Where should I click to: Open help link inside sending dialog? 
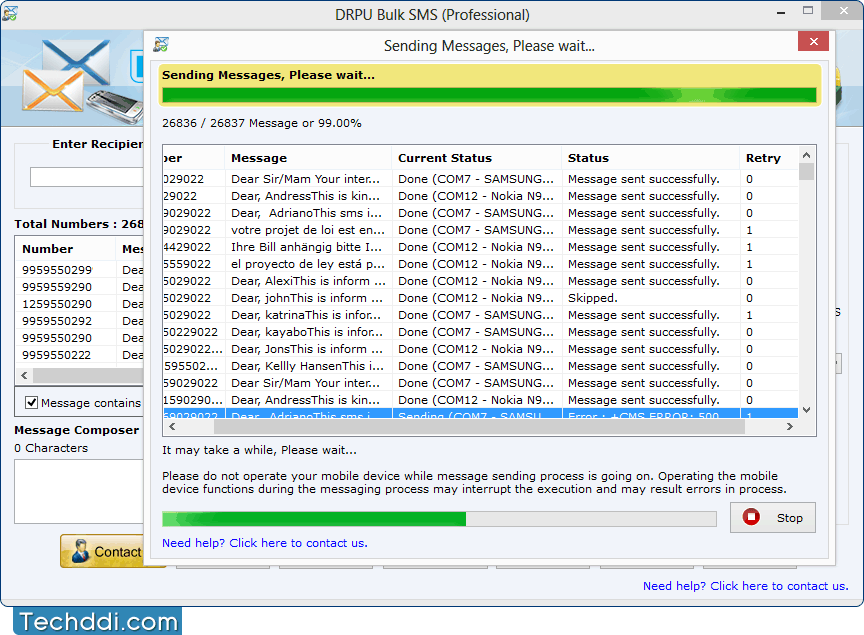tap(264, 543)
